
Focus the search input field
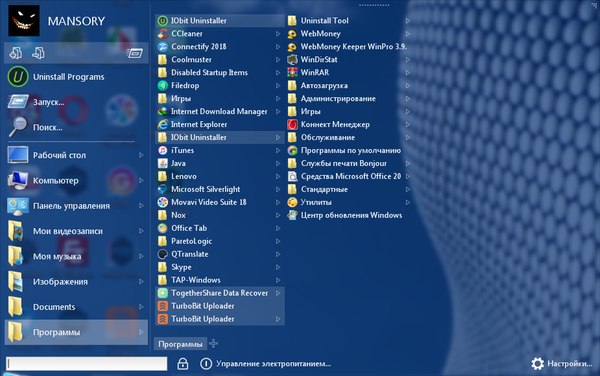point(86,363)
